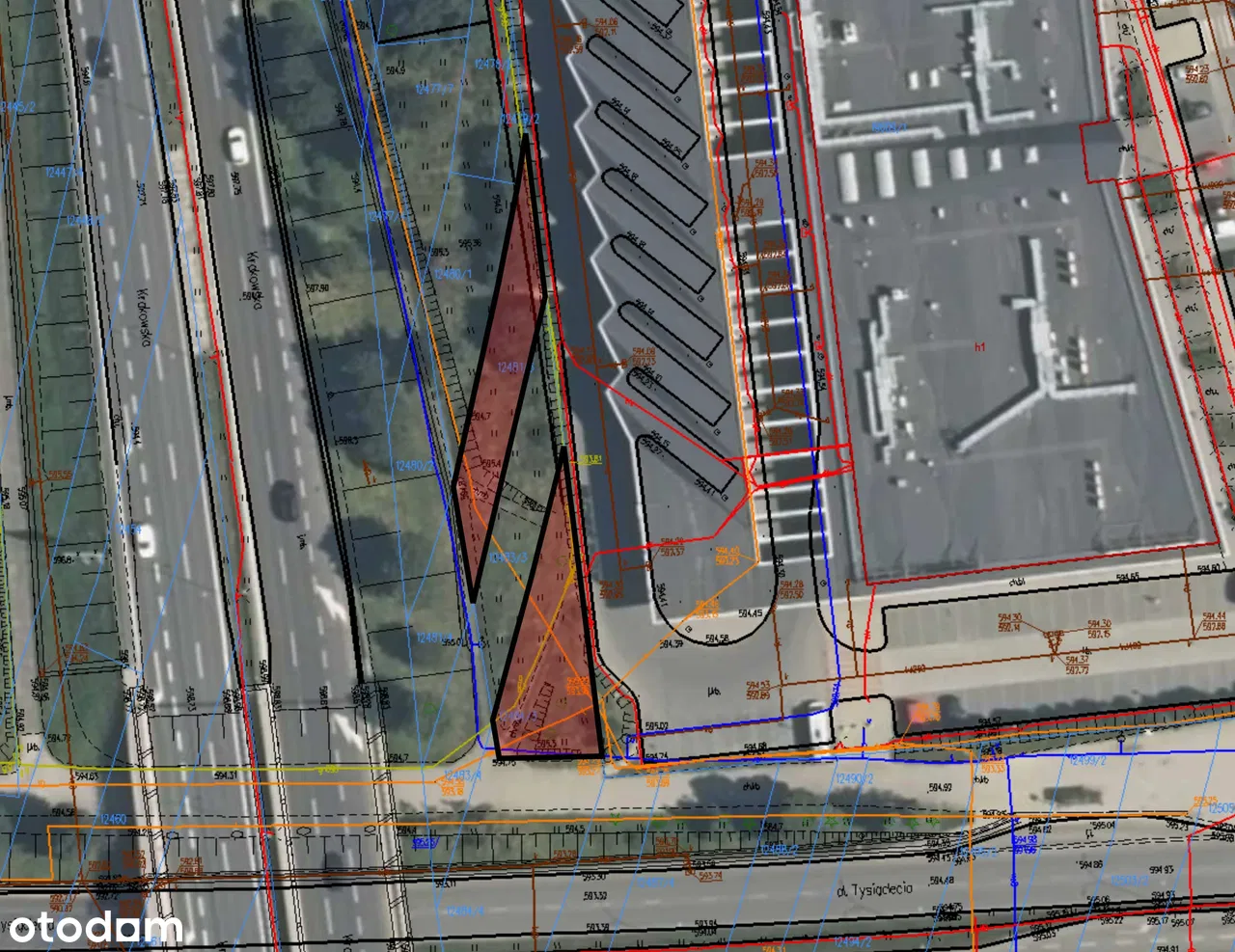Image resolution: width=1235 pixels, height=952 pixels.
Task: Click the dark car on the roadway
Action: pos(285,500)
